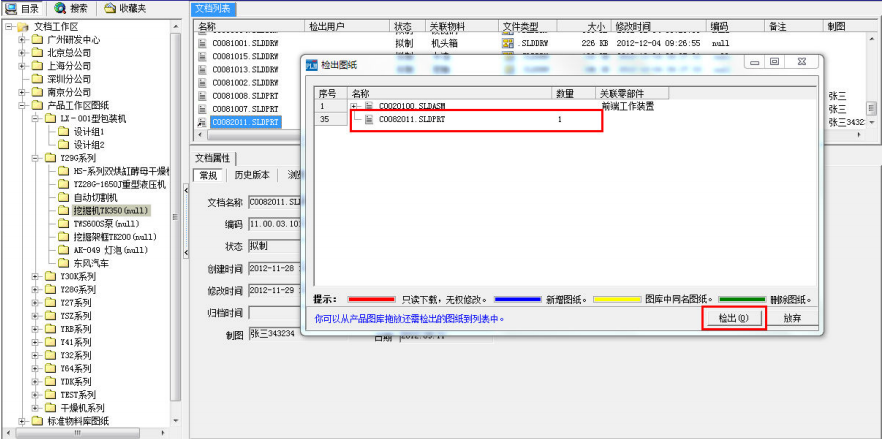This screenshot has height=439, width=884.
Task: Expand the 标准物料库图纸 folder
Action: 22,421
